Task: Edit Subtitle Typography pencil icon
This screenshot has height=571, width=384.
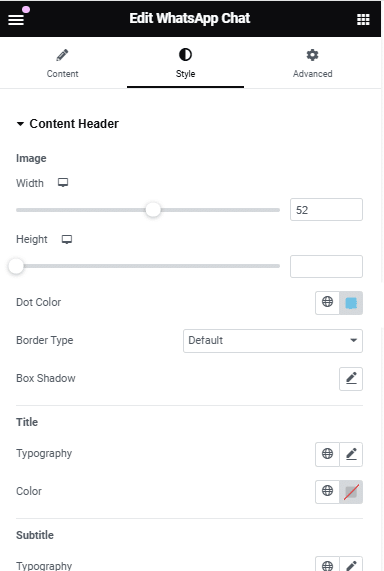Action: (x=351, y=564)
